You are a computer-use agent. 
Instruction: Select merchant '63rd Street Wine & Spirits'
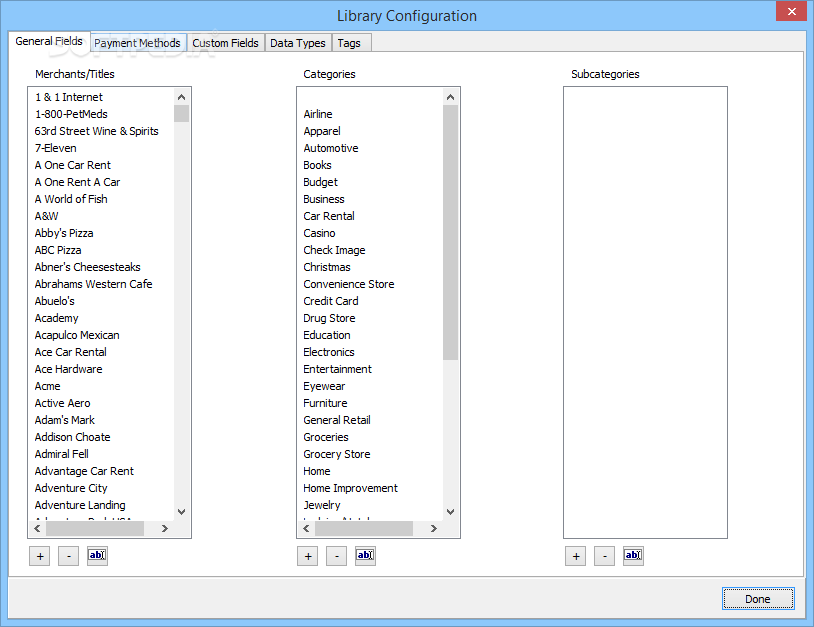pos(97,131)
